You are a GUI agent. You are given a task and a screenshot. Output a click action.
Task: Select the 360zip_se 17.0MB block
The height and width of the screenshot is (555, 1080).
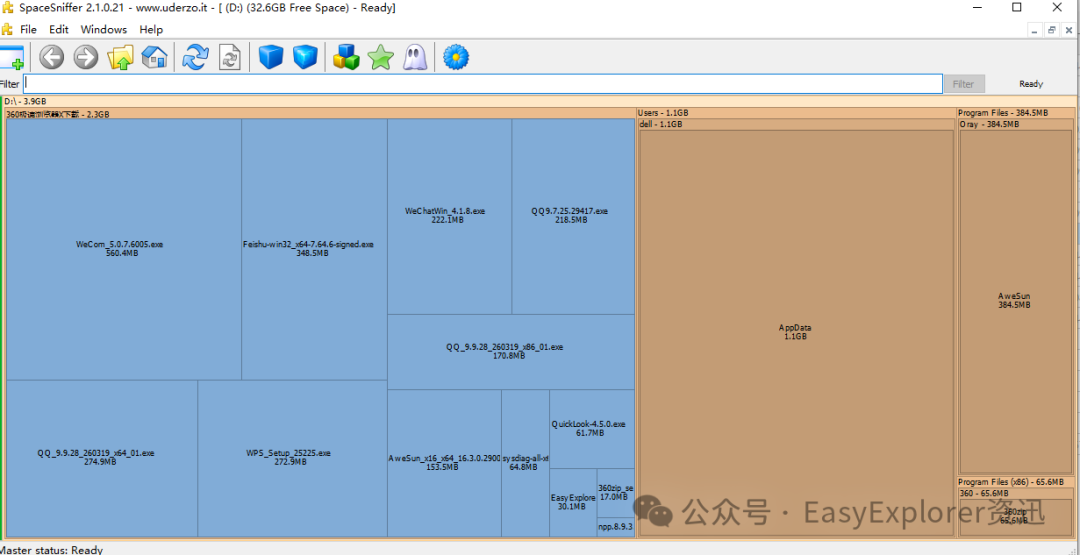(x=615, y=492)
